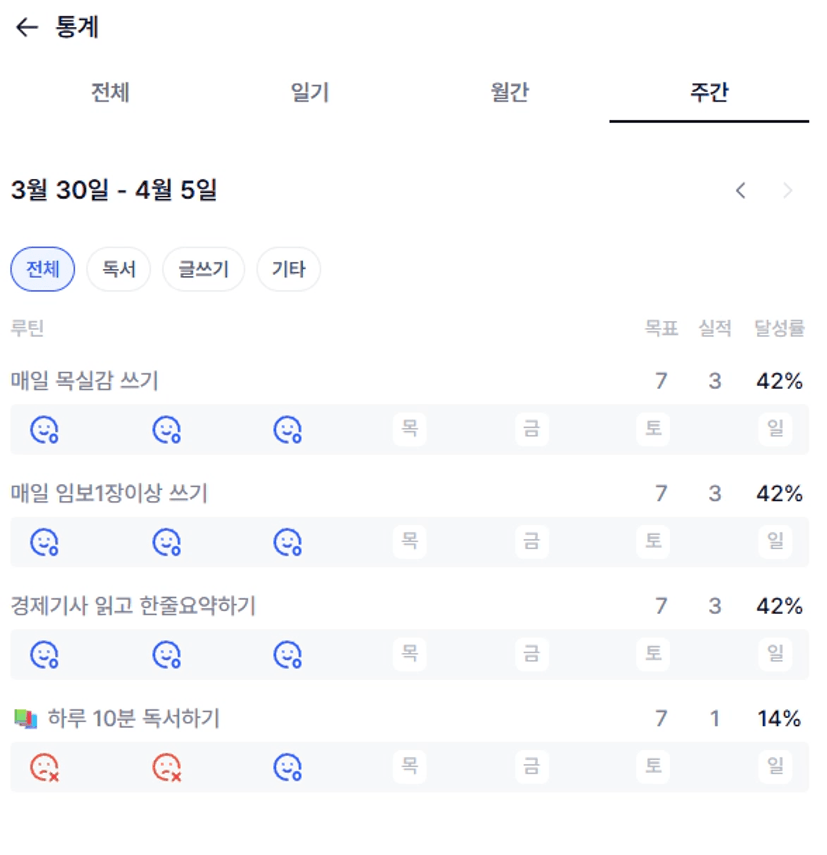Filter routines by 글쓰기 chip
Screen dimensions: 827x855
click(x=204, y=269)
